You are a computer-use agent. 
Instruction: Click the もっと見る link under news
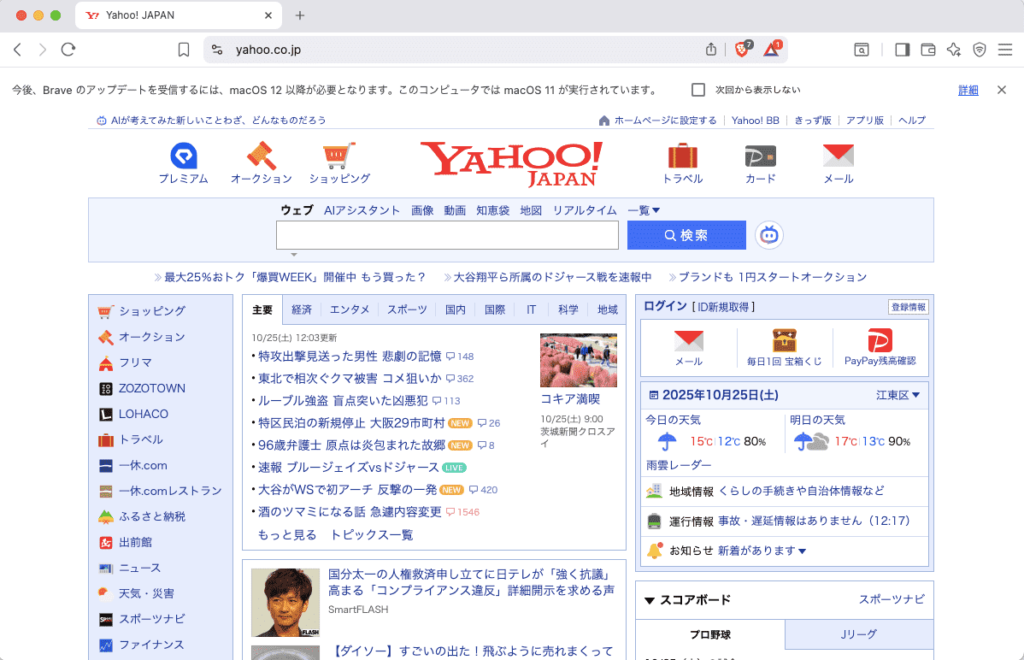pyautogui.click(x=287, y=535)
